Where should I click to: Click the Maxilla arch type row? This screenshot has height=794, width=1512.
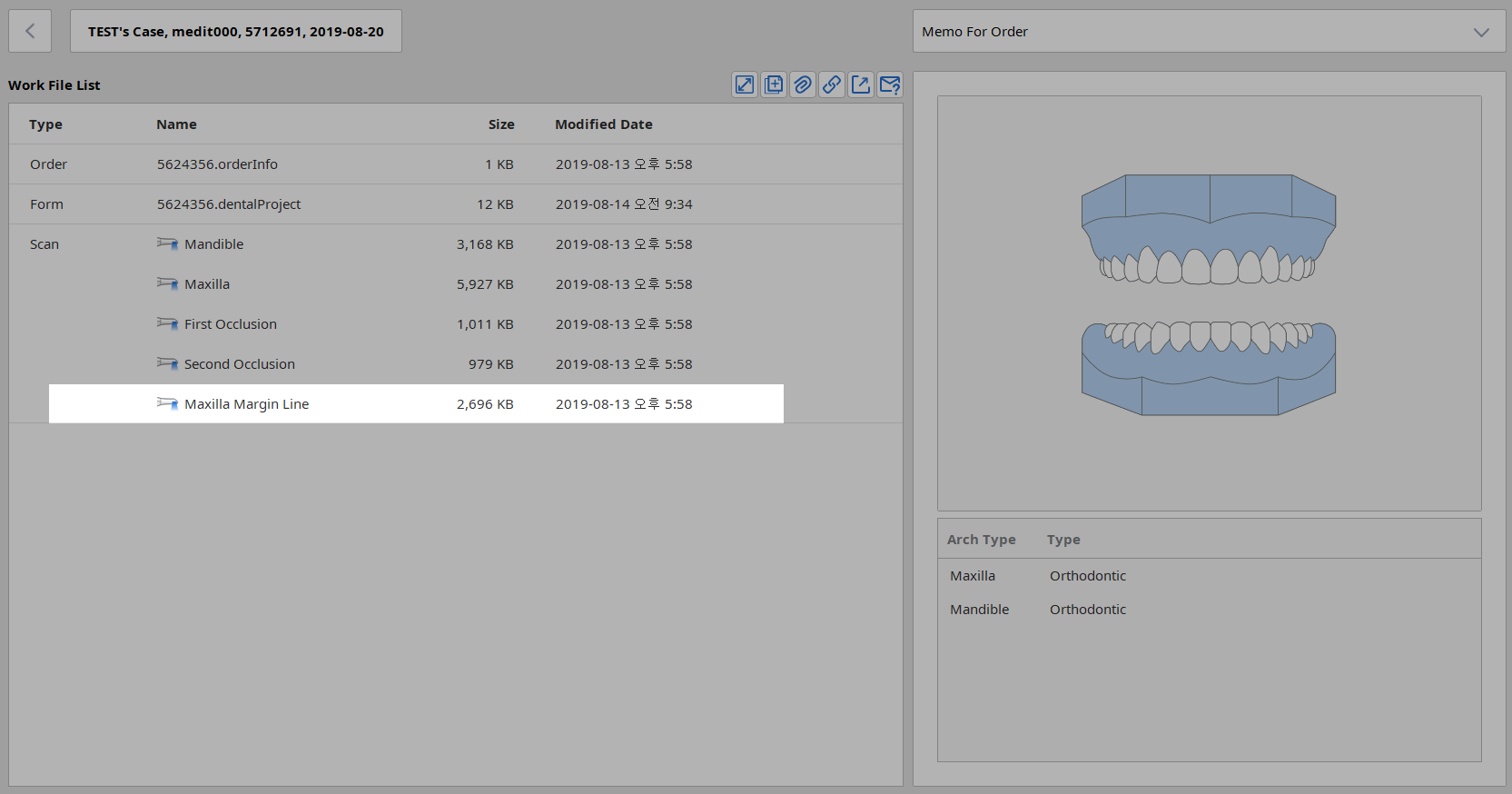coord(1210,576)
